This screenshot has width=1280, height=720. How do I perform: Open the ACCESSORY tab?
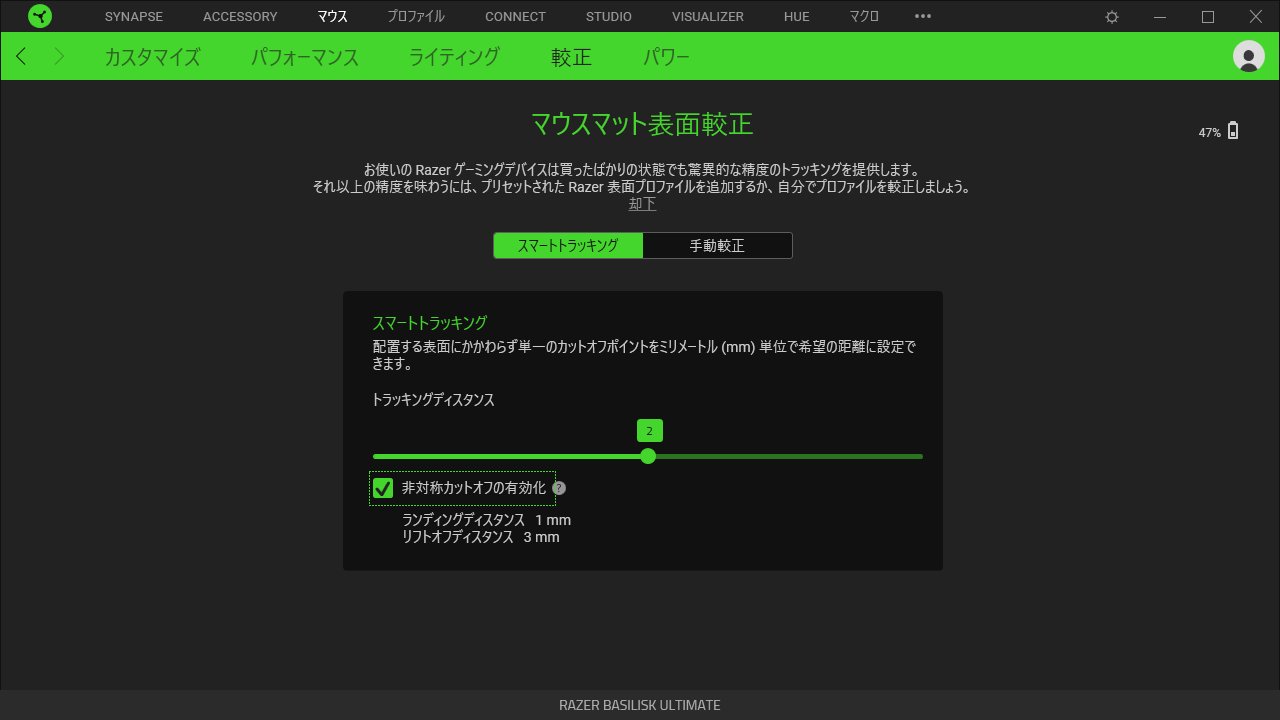240,17
